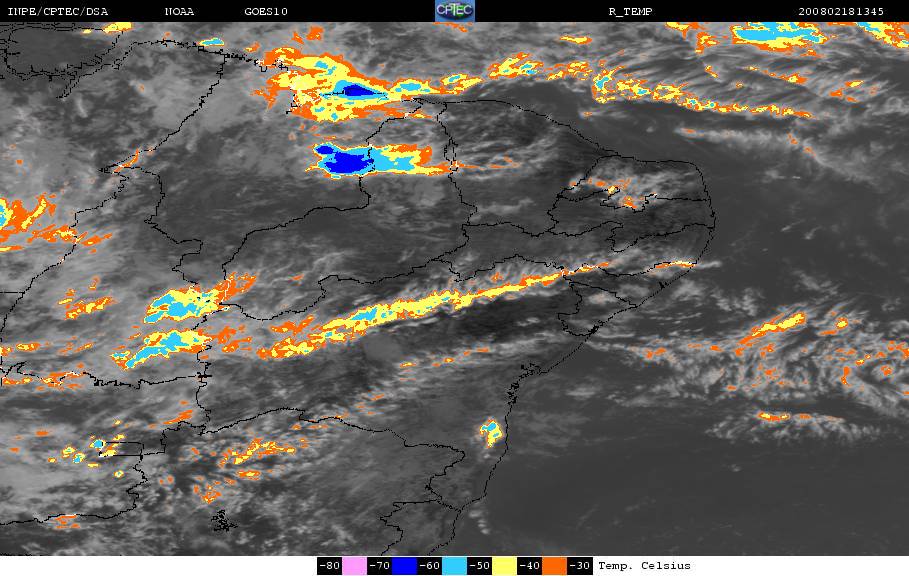This screenshot has height=576, width=909.
Task: Click the 'Temp. Celsius' legend caption
Action: pyautogui.click(x=645, y=566)
